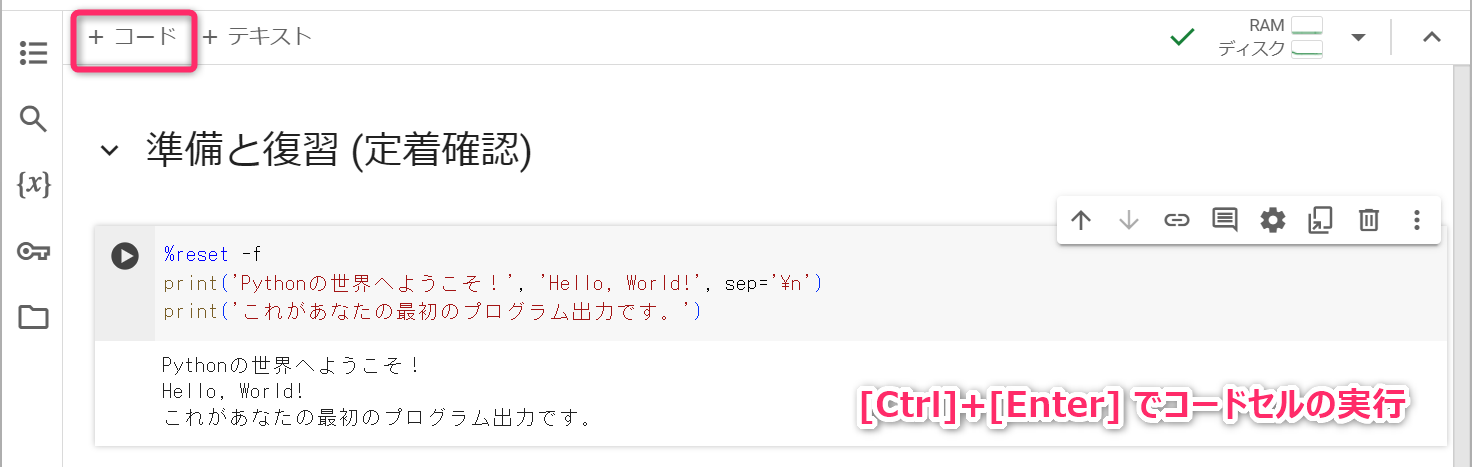Open the files folder panel
The width and height of the screenshot is (1472, 467).
pos(34,318)
